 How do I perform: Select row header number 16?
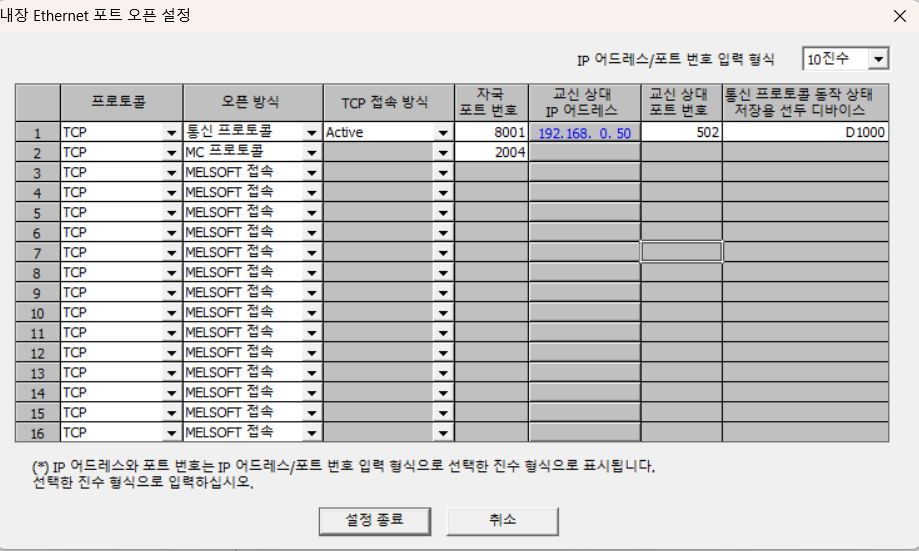(x=38, y=433)
